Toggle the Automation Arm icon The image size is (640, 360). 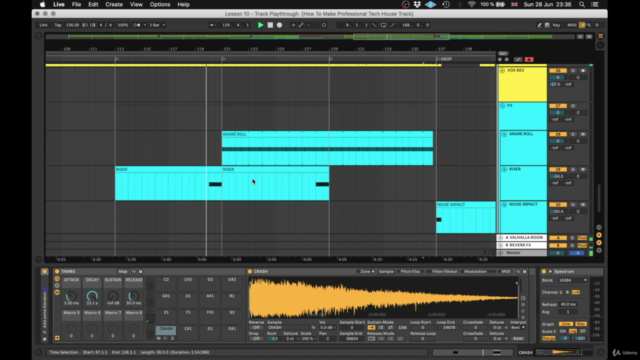301,25
